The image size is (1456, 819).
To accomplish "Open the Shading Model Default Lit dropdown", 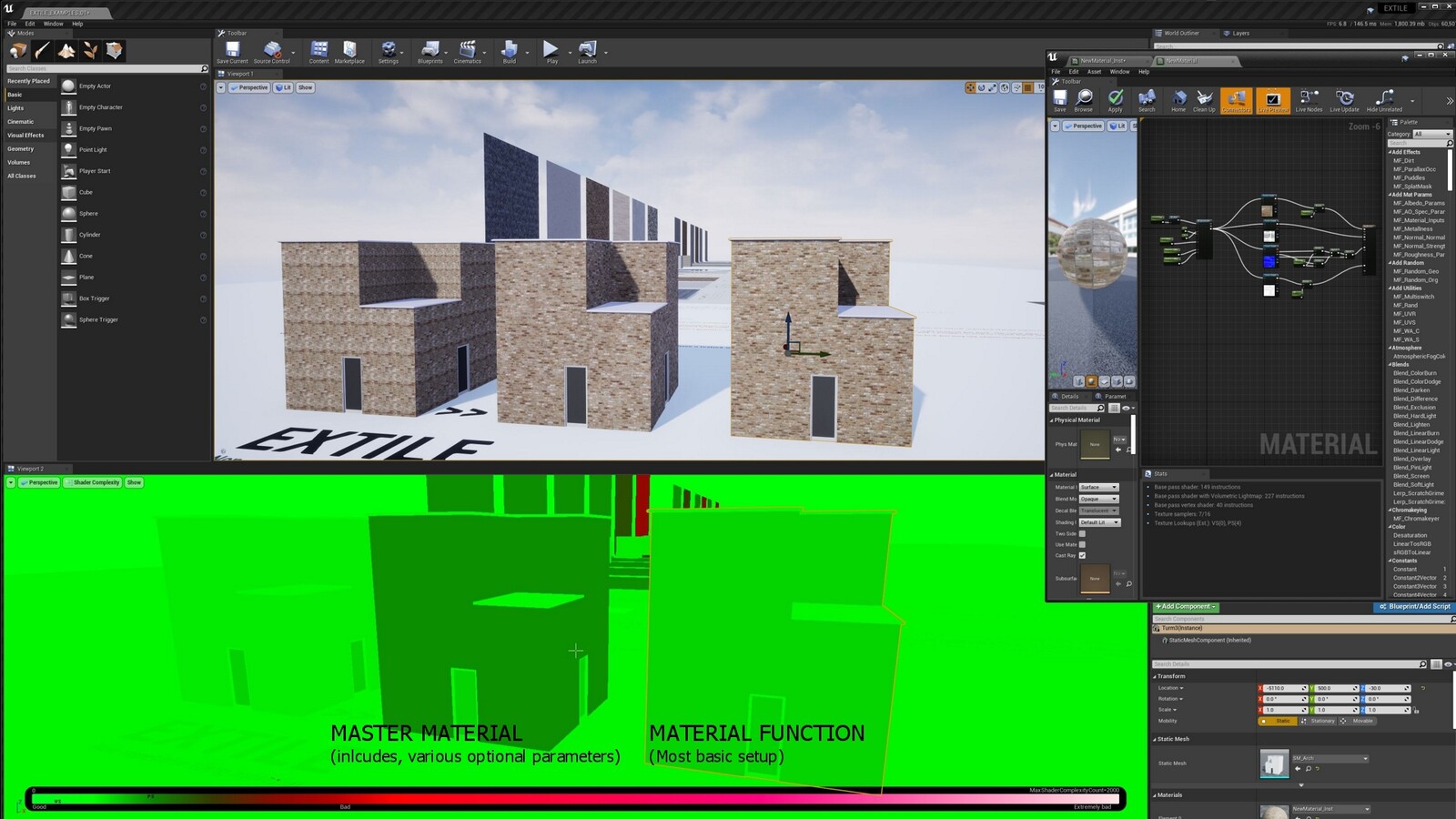I will tap(1100, 522).
